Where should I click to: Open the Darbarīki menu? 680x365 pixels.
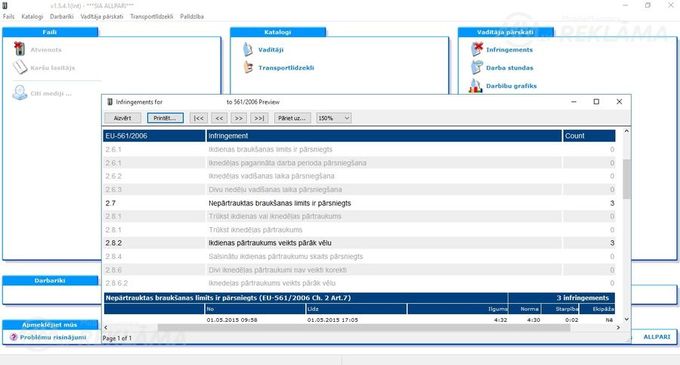click(62, 16)
